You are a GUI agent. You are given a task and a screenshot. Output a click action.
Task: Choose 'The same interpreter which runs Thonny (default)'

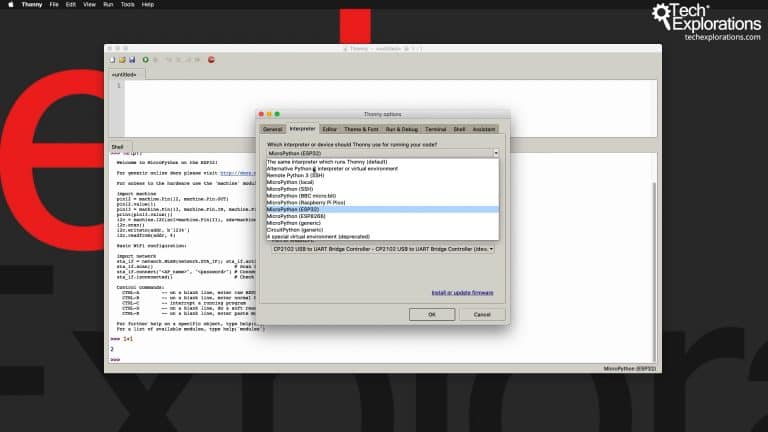(x=383, y=162)
